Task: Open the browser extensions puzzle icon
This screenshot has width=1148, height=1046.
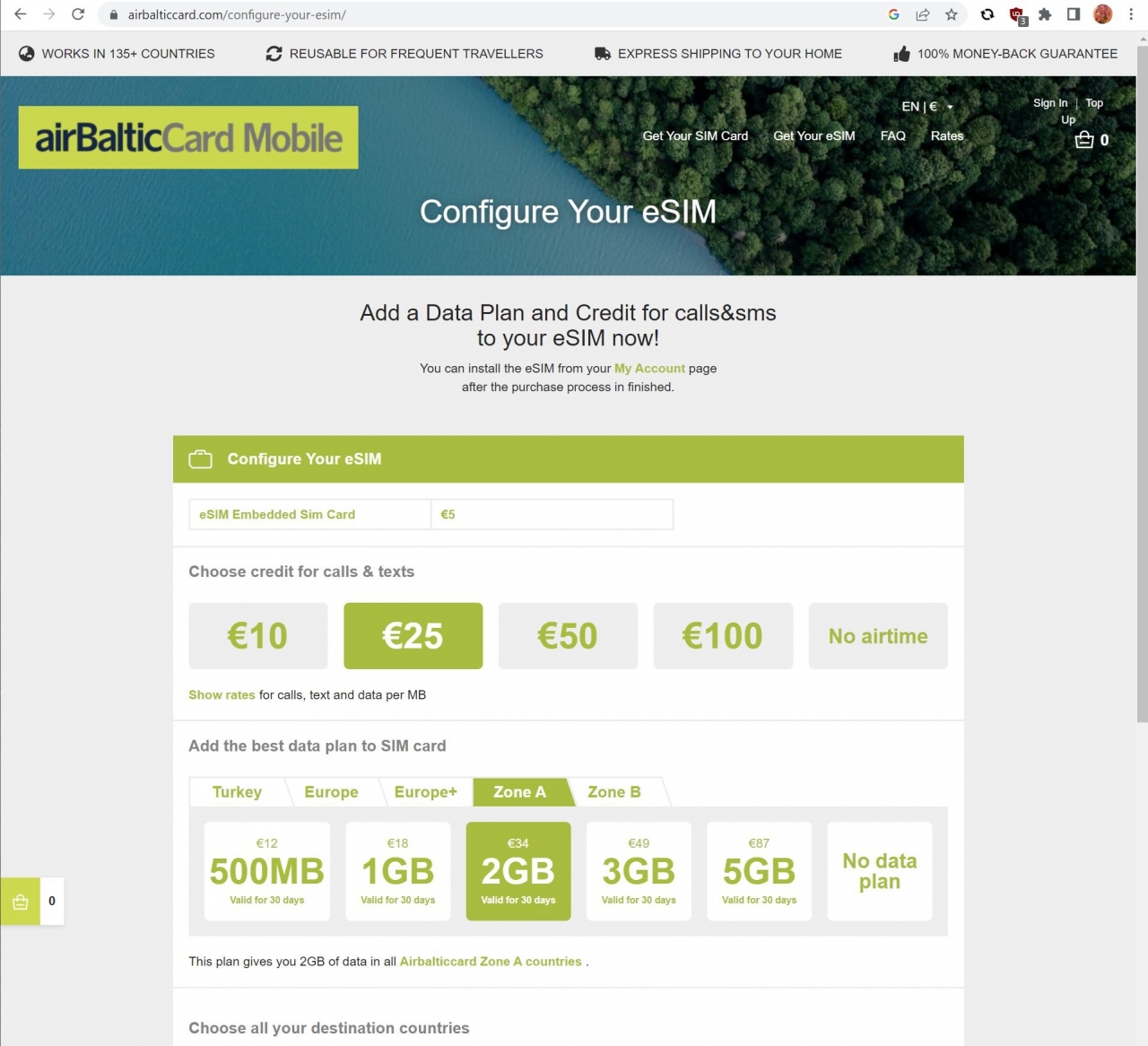Action: [x=1045, y=14]
